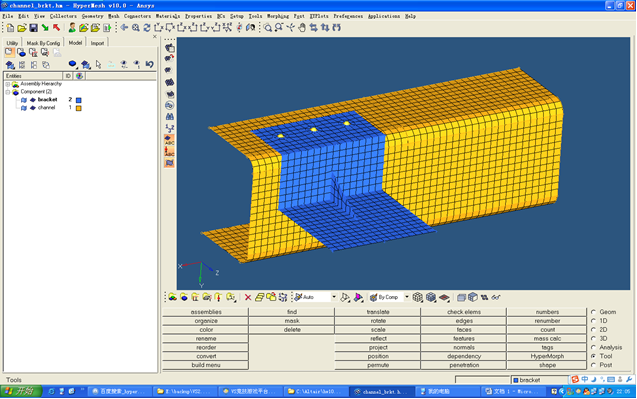Select the 2D panel radio button
637x399 pixels.
click(594, 330)
